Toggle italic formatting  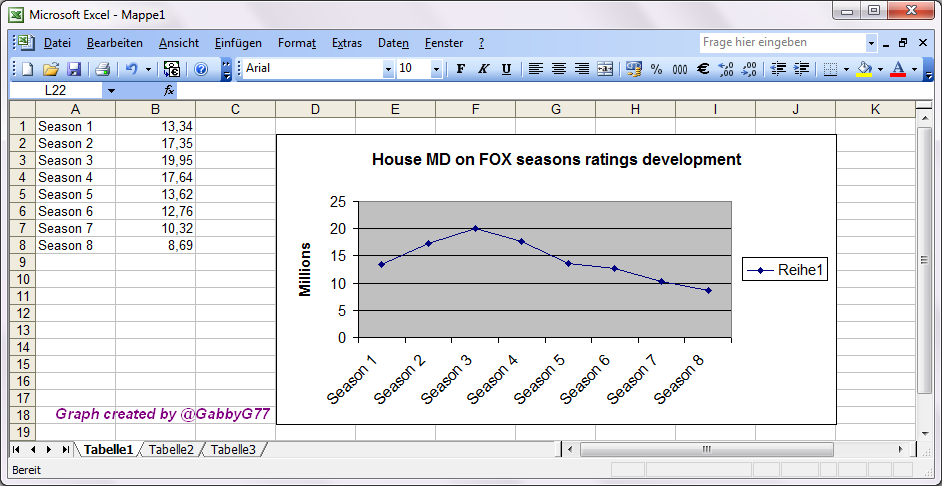(483, 69)
